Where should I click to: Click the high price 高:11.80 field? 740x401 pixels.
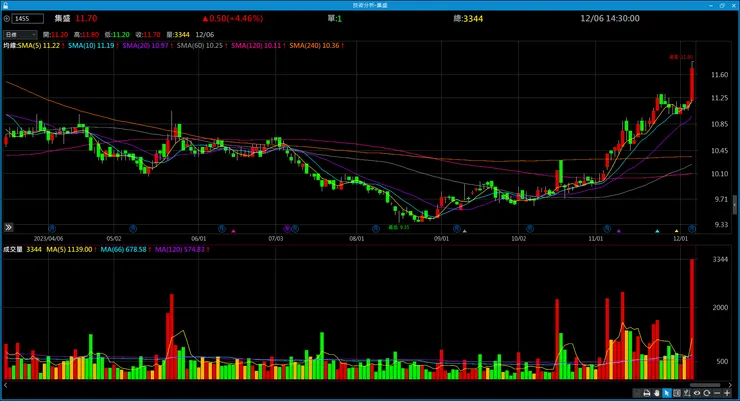[86, 35]
